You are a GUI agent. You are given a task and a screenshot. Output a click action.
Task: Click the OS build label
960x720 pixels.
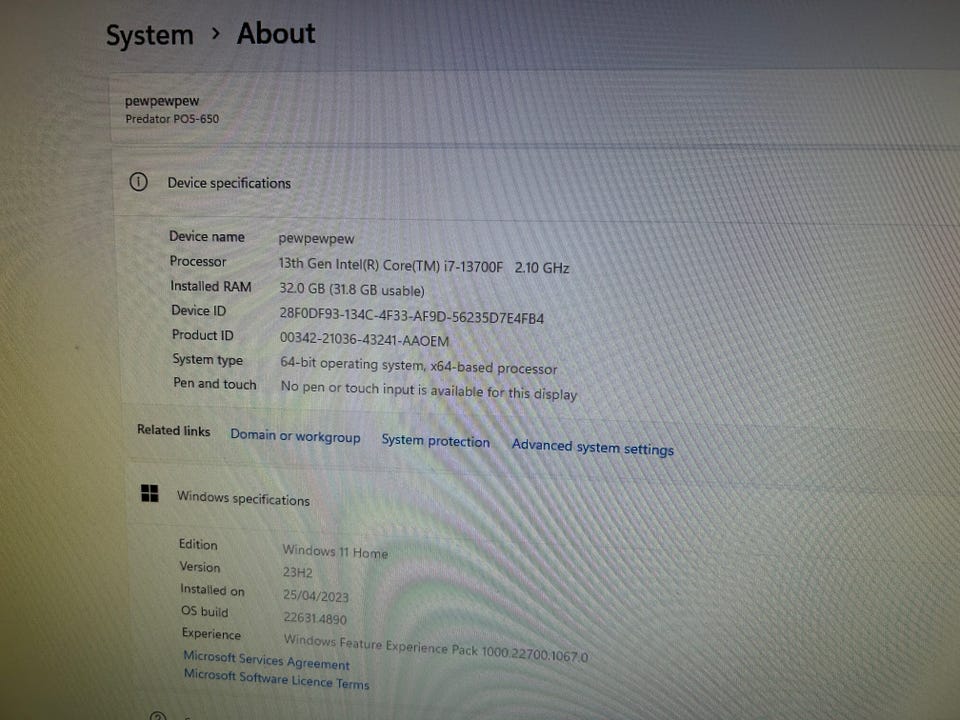click(204, 612)
